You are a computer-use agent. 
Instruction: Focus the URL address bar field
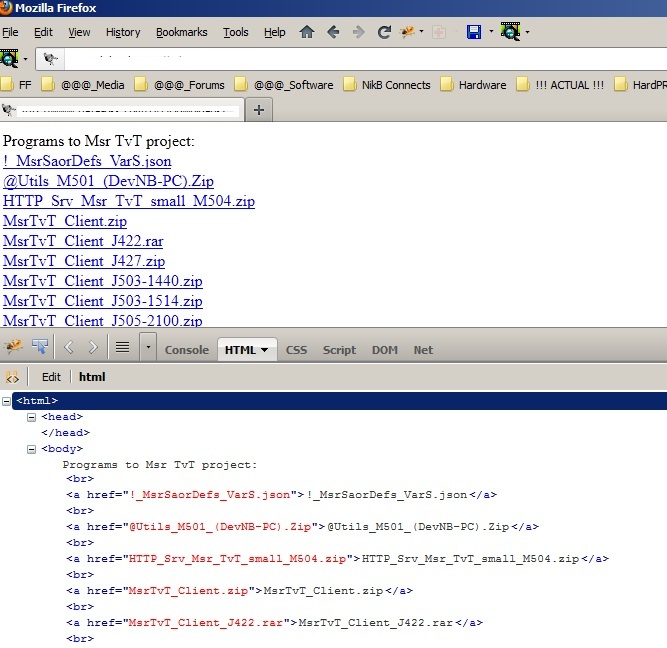click(x=366, y=59)
